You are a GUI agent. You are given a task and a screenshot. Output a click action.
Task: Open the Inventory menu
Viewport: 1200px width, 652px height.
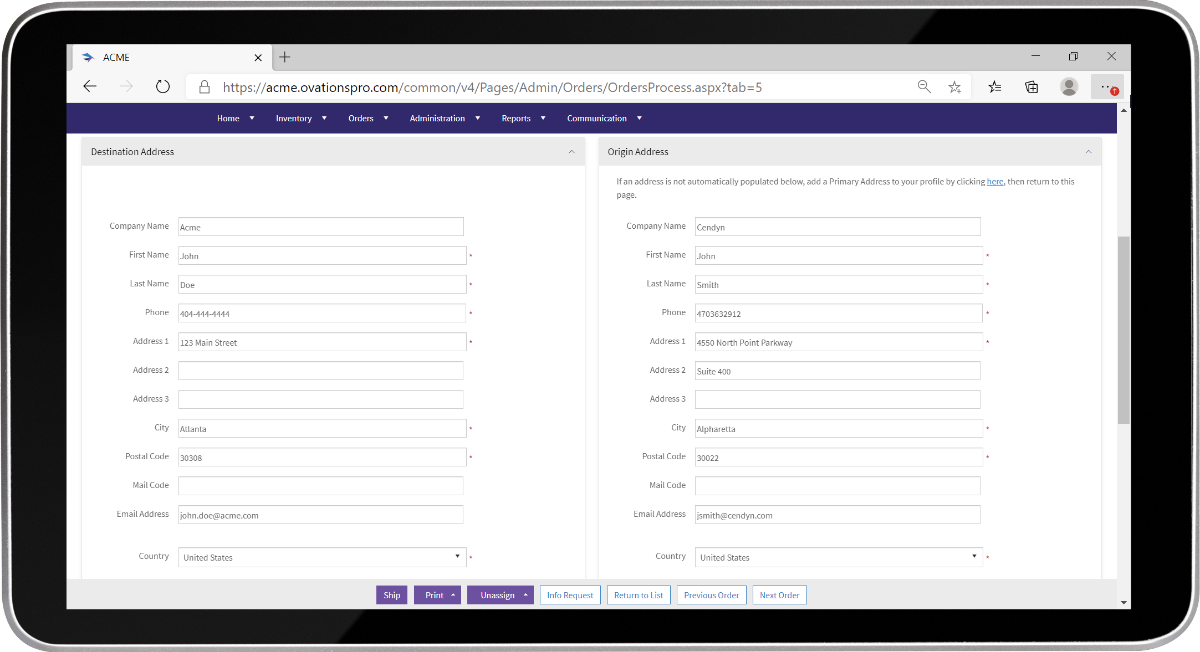(301, 118)
